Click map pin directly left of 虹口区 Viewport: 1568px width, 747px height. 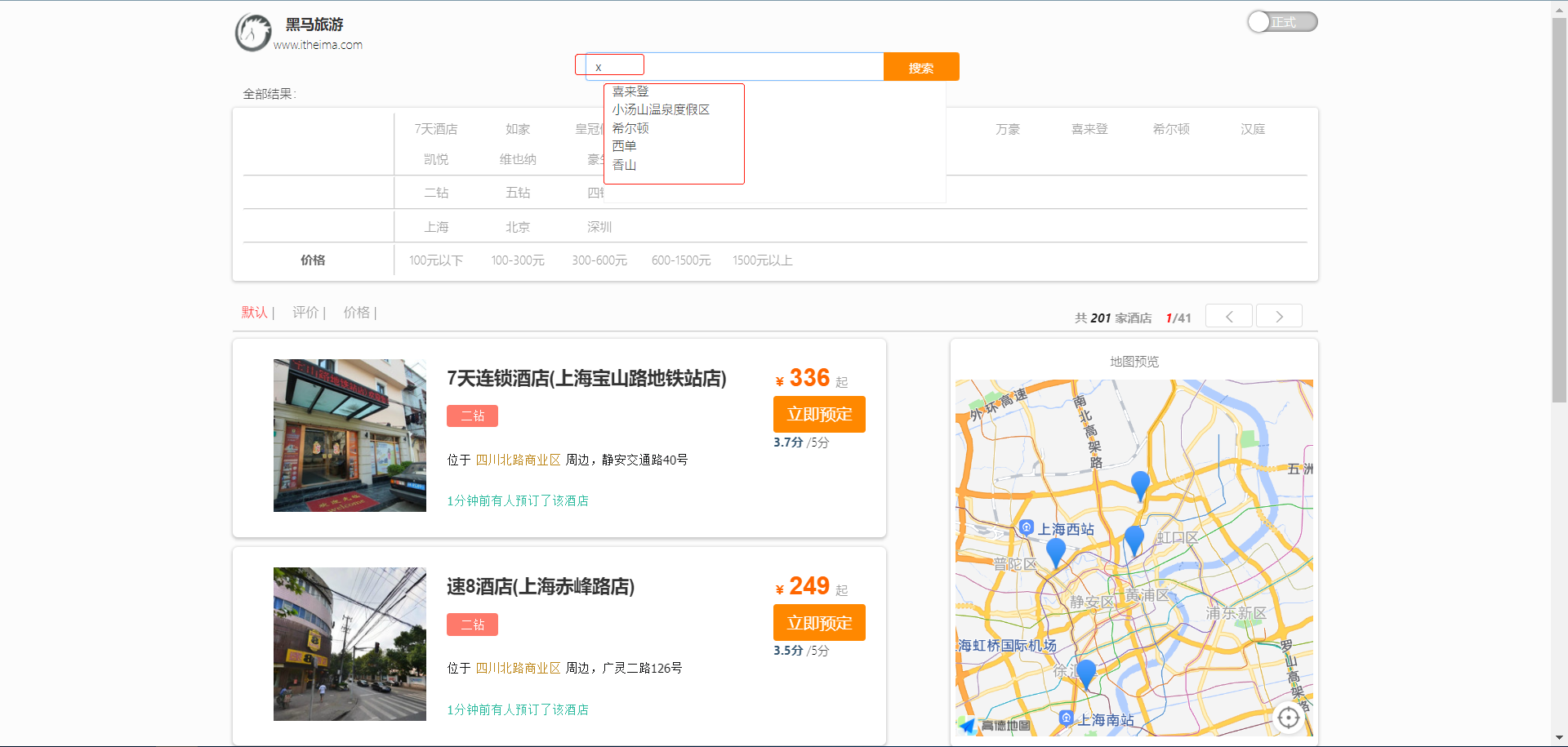point(1134,540)
